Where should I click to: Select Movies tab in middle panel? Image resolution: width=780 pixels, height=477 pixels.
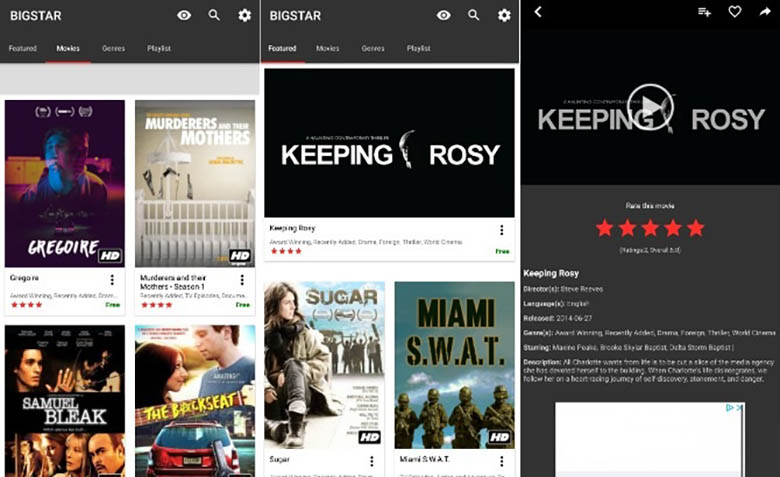[x=327, y=48]
